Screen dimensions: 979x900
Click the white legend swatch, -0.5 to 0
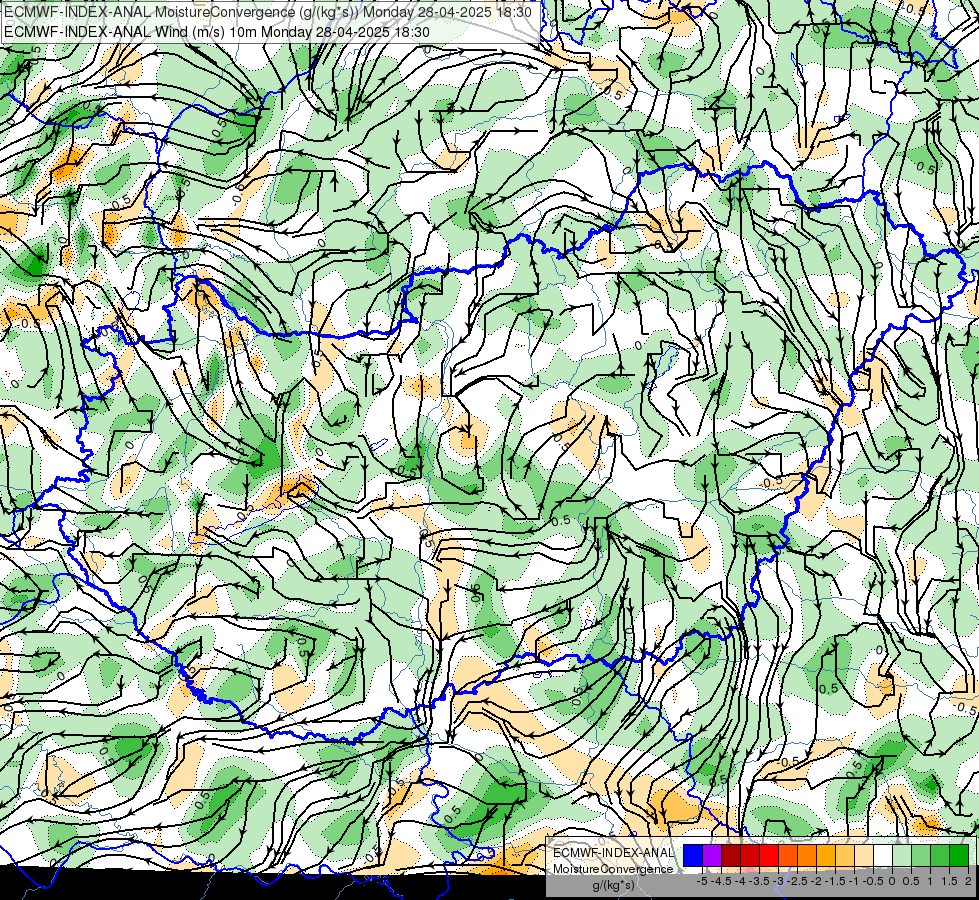(x=883, y=856)
